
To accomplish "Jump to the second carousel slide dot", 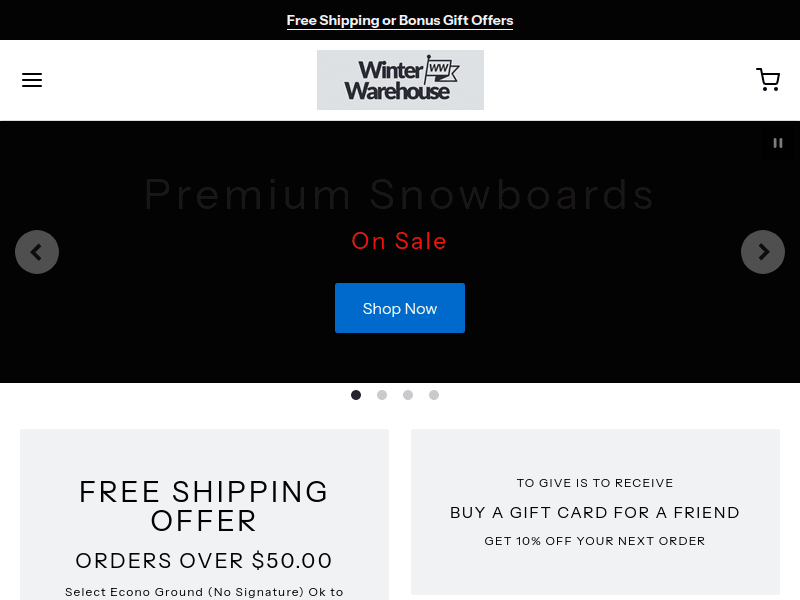I will (382, 395).
